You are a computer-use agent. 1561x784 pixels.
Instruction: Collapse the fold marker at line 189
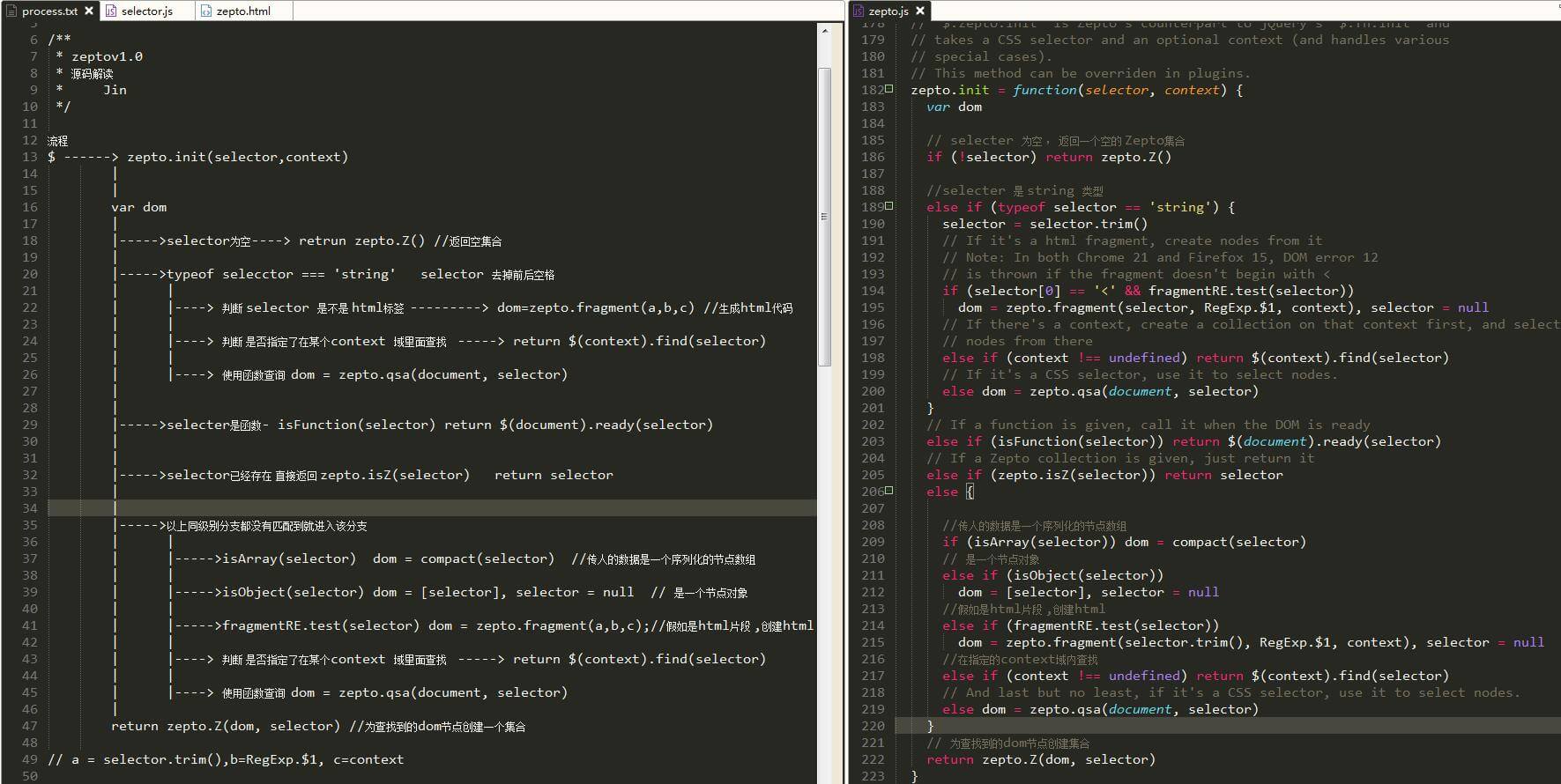[889, 206]
